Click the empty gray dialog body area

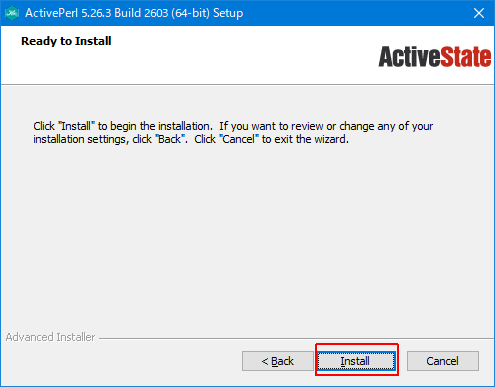247,233
